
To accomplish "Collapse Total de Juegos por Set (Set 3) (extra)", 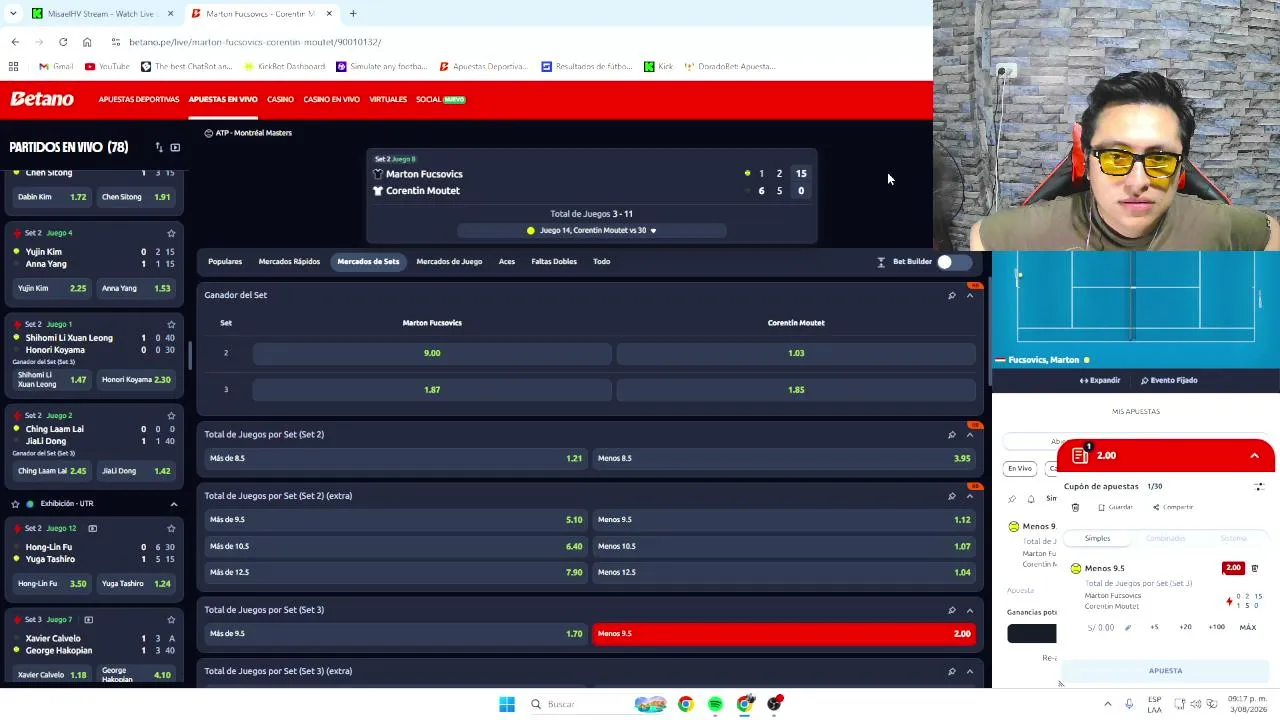I will pos(970,671).
